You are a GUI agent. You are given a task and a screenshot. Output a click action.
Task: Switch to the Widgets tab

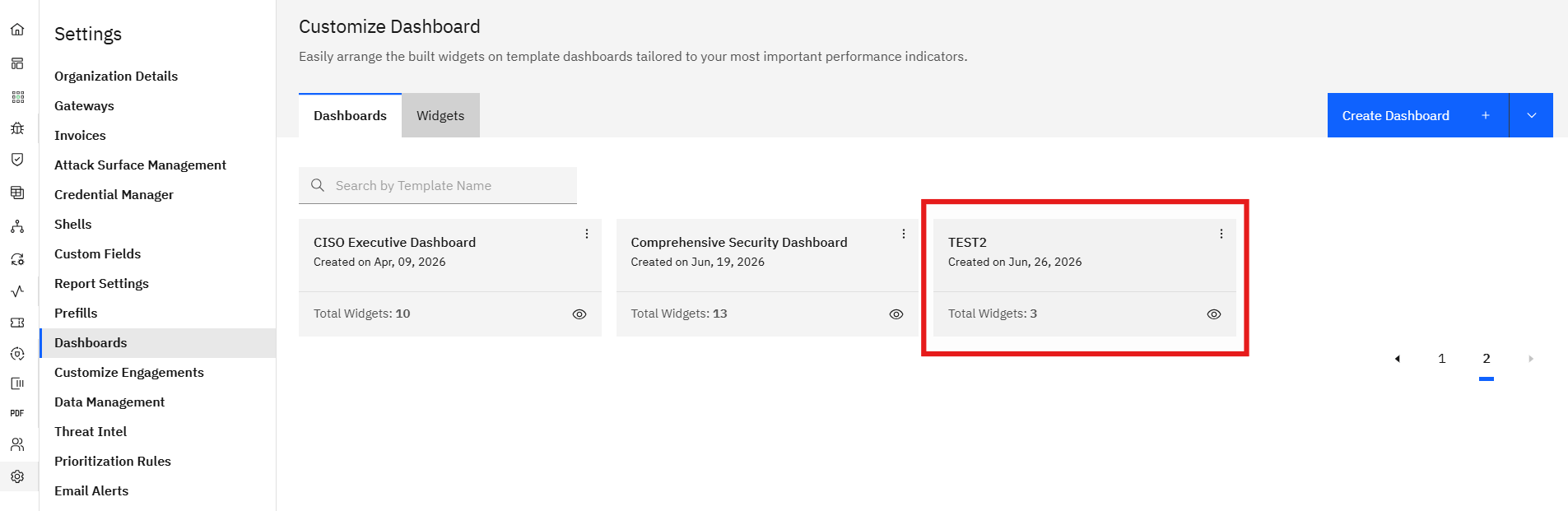(440, 115)
